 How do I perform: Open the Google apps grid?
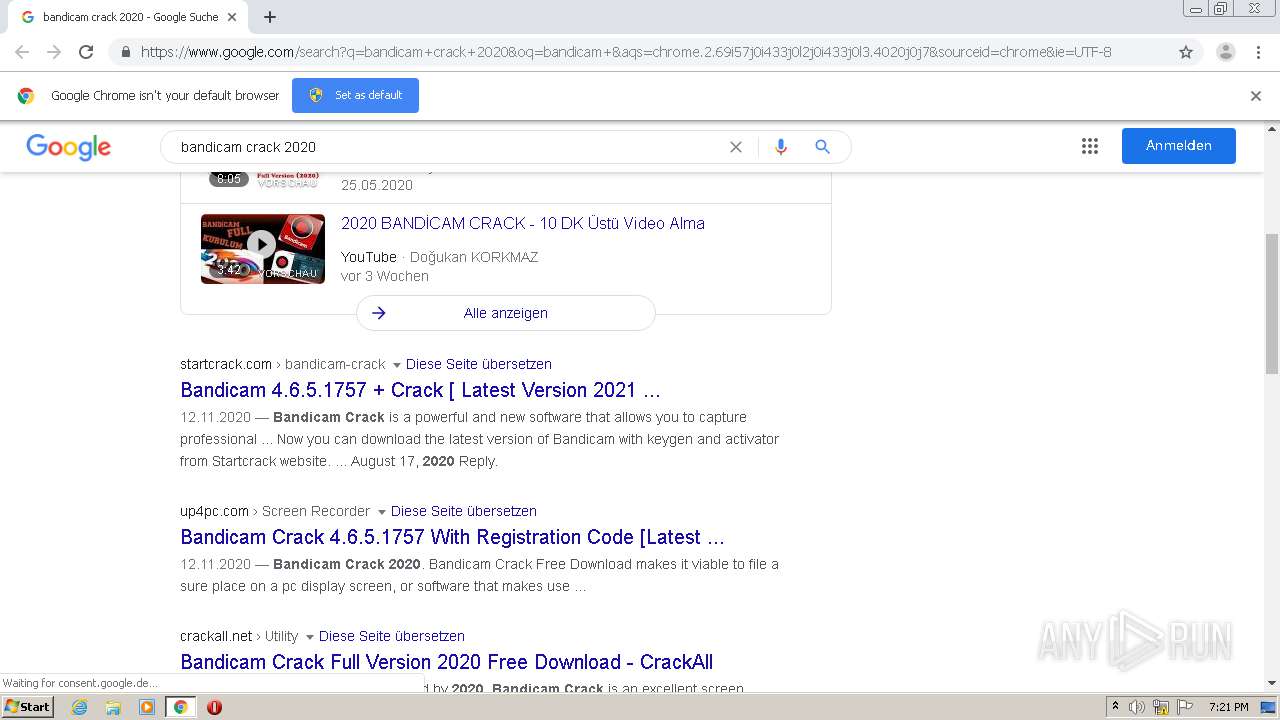click(x=1090, y=146)
